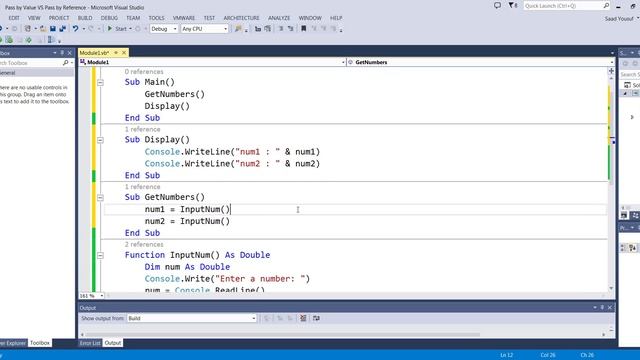Open the WINDOW menu
Image resolution: width=640 pixels, height=360 pixels.
(x=310, y=18)
